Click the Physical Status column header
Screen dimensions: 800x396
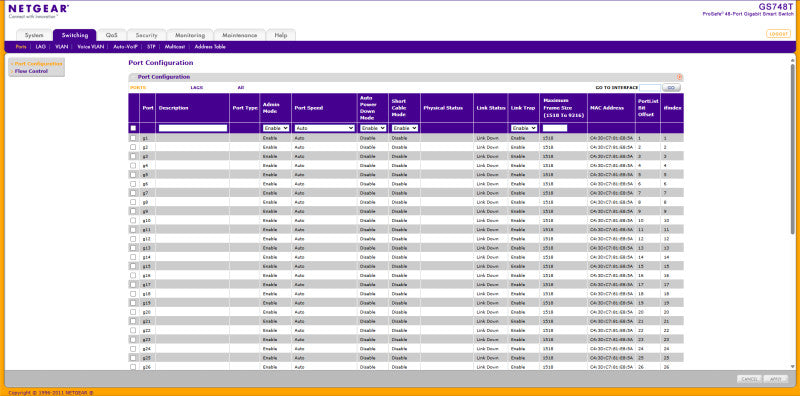click(443, 108)
